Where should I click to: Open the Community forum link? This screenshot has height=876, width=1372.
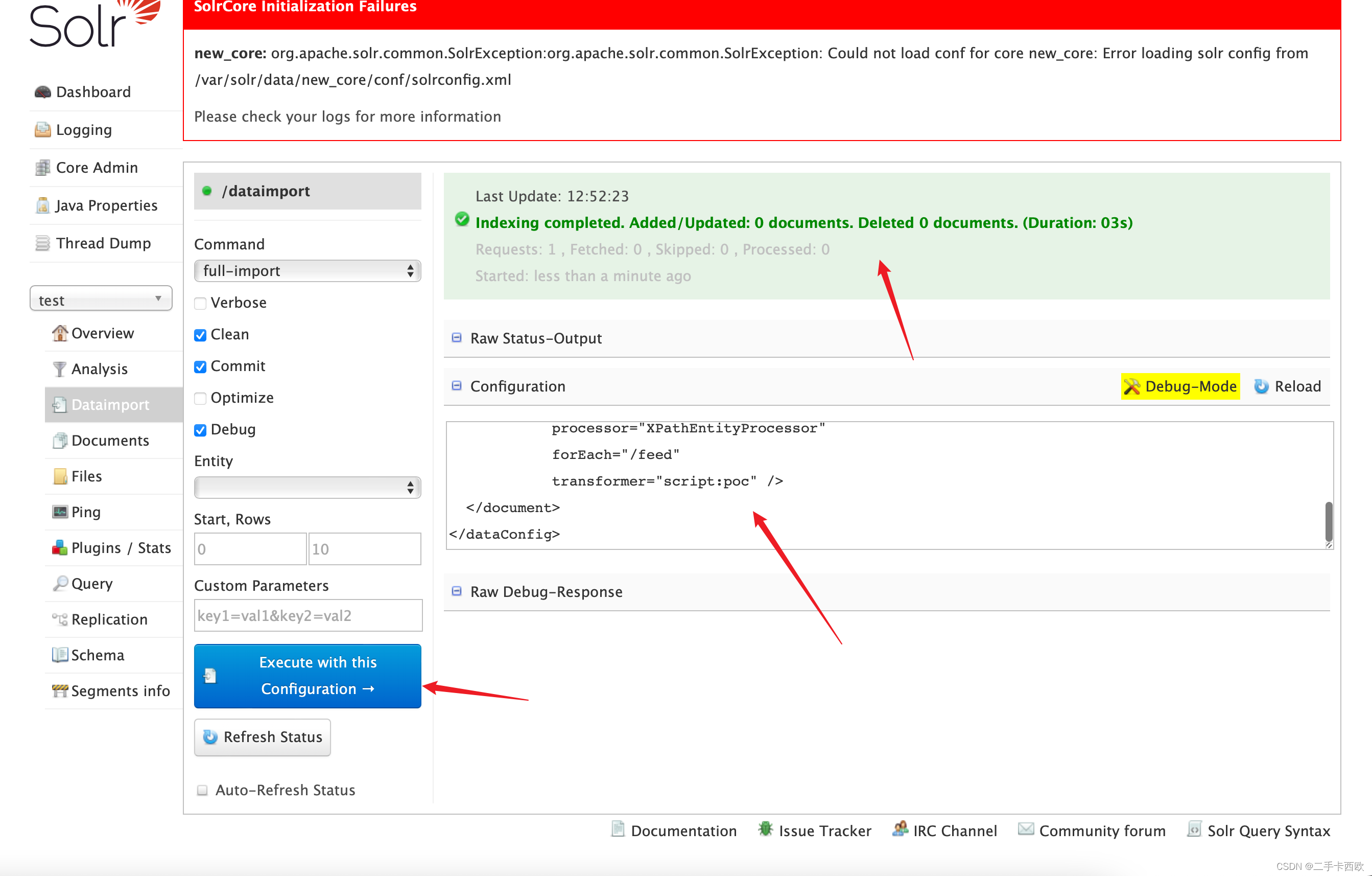1092,831
